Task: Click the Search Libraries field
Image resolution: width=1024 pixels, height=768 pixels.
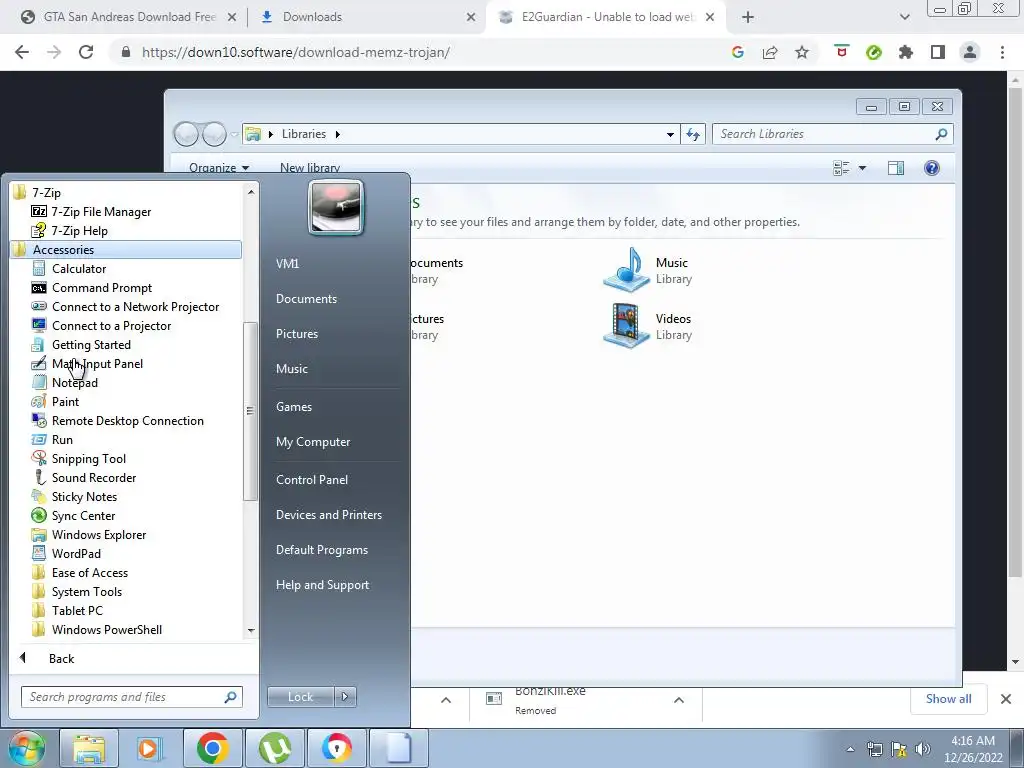Action: tap(833, 134)
